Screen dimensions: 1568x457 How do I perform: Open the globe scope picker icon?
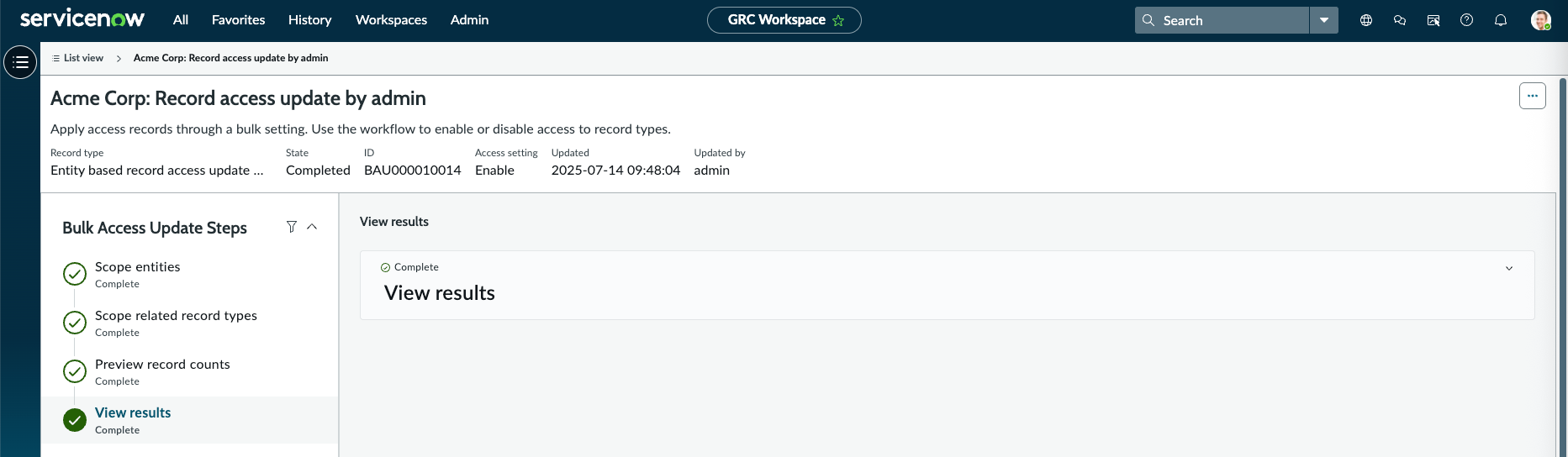tap(1366, 20)
